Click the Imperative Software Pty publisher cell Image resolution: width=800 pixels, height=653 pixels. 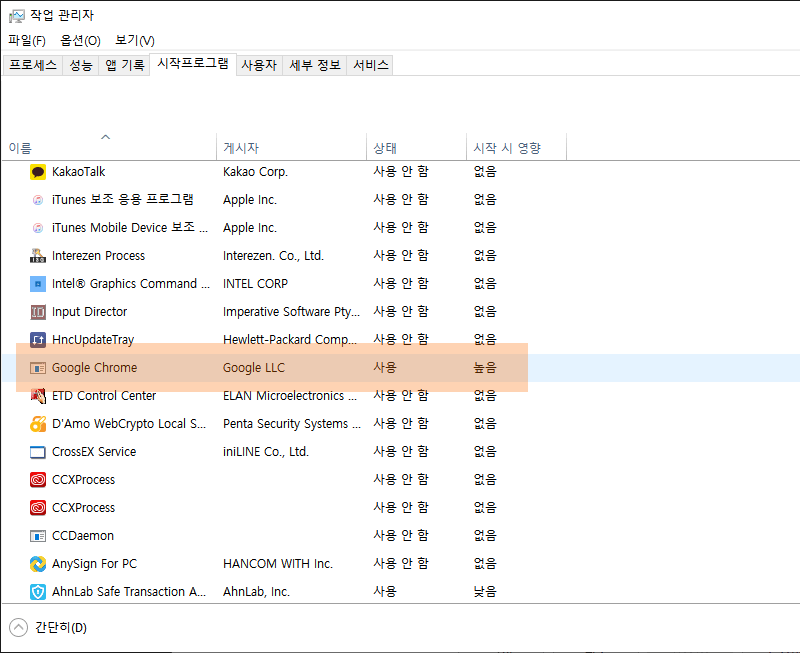[x=291, y=312]
